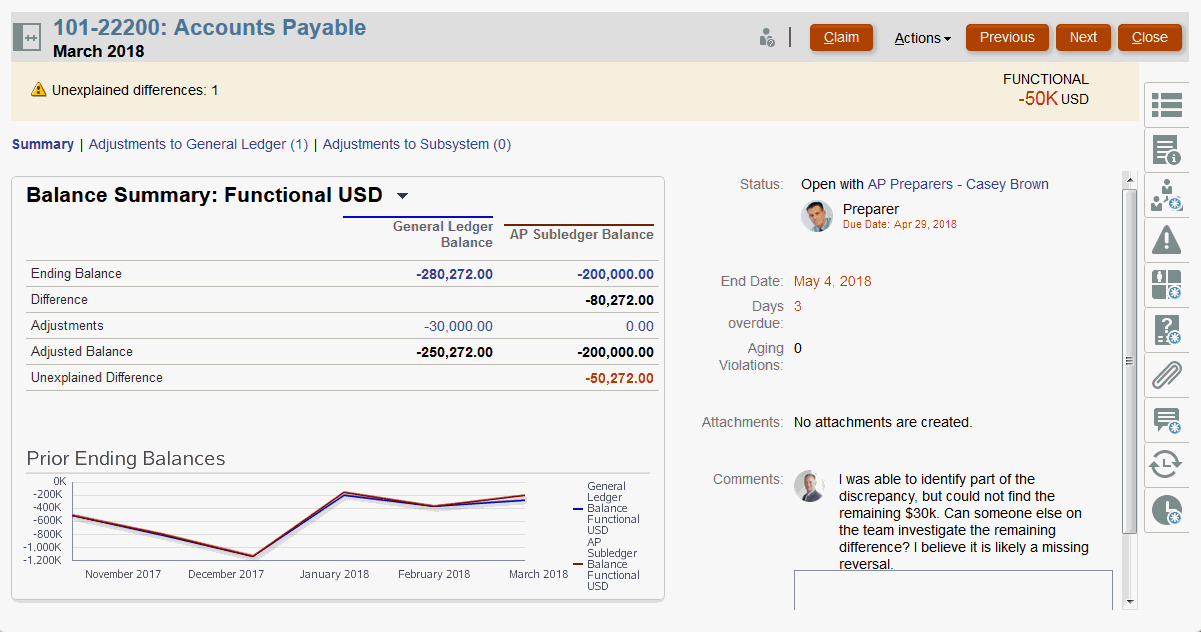Switch to Adjustments to Subsystem tab
Image resolution: width=1201 pixels, height=632 pixels.
(x=416, y=144)
